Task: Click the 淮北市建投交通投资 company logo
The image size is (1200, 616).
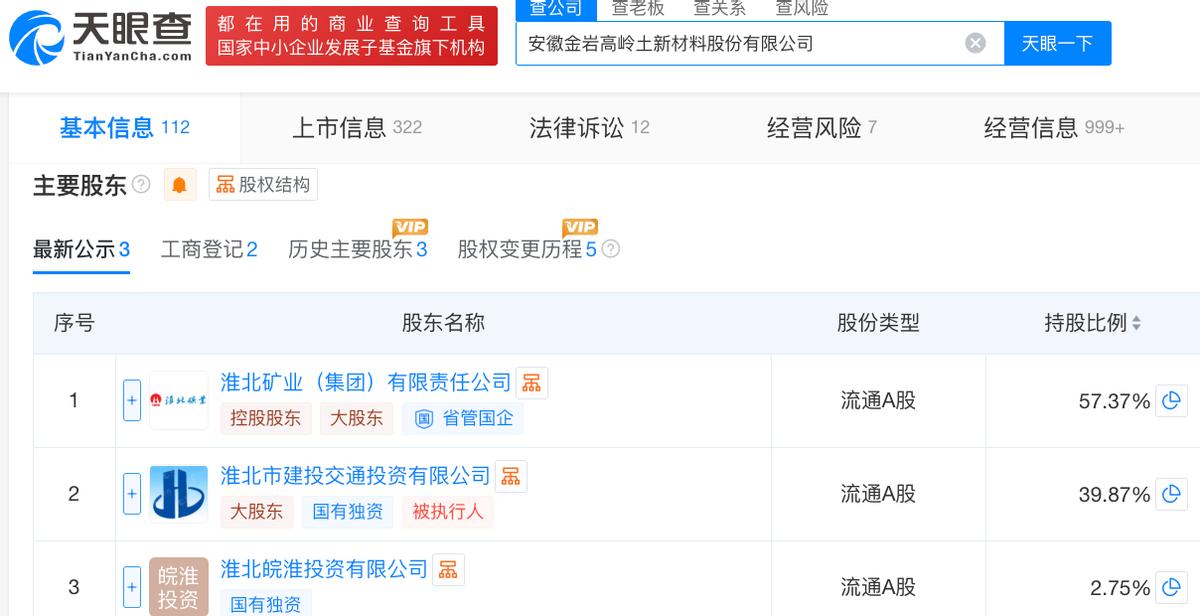Action: click(x=179, y=494)
